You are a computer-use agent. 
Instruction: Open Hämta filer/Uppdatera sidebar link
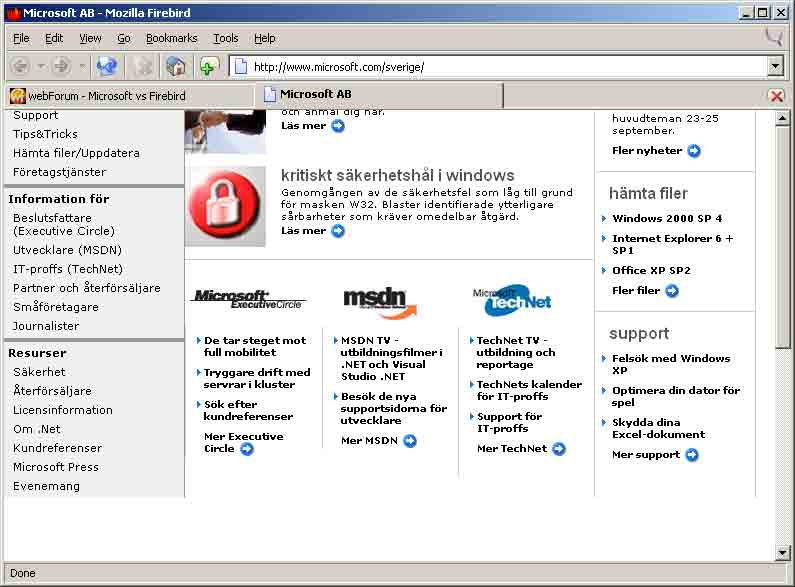pyautogui.click(x=76, y=153)
